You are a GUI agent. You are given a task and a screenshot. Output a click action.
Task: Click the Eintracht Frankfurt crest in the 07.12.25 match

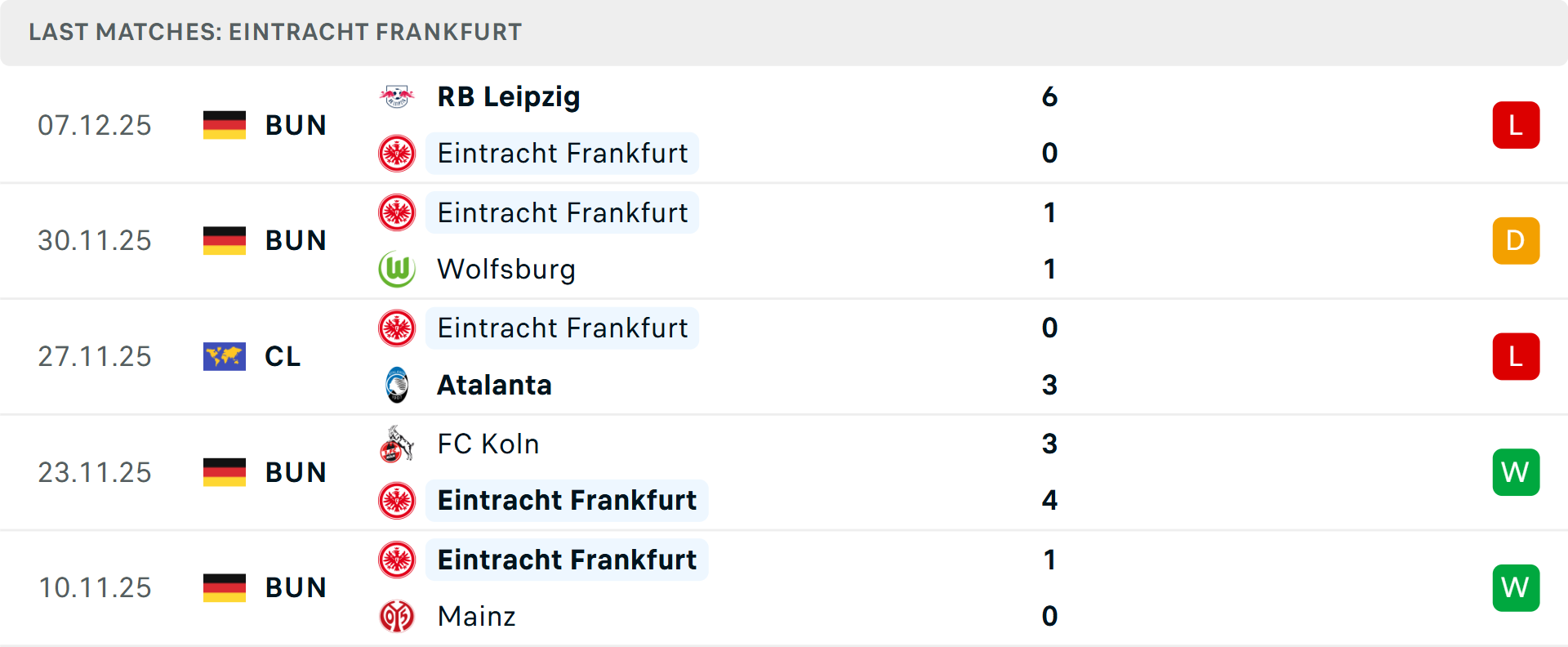click(398, 153)
